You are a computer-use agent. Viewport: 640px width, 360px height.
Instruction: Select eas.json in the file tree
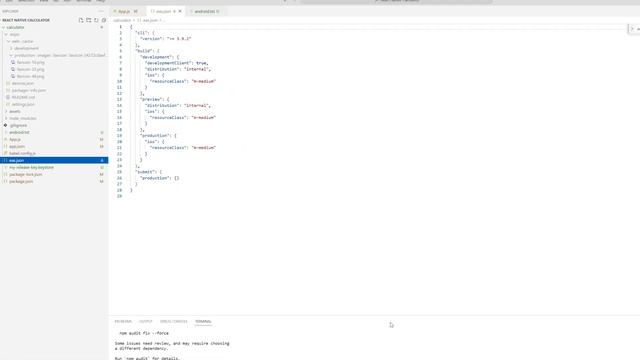tap(54, 160)
